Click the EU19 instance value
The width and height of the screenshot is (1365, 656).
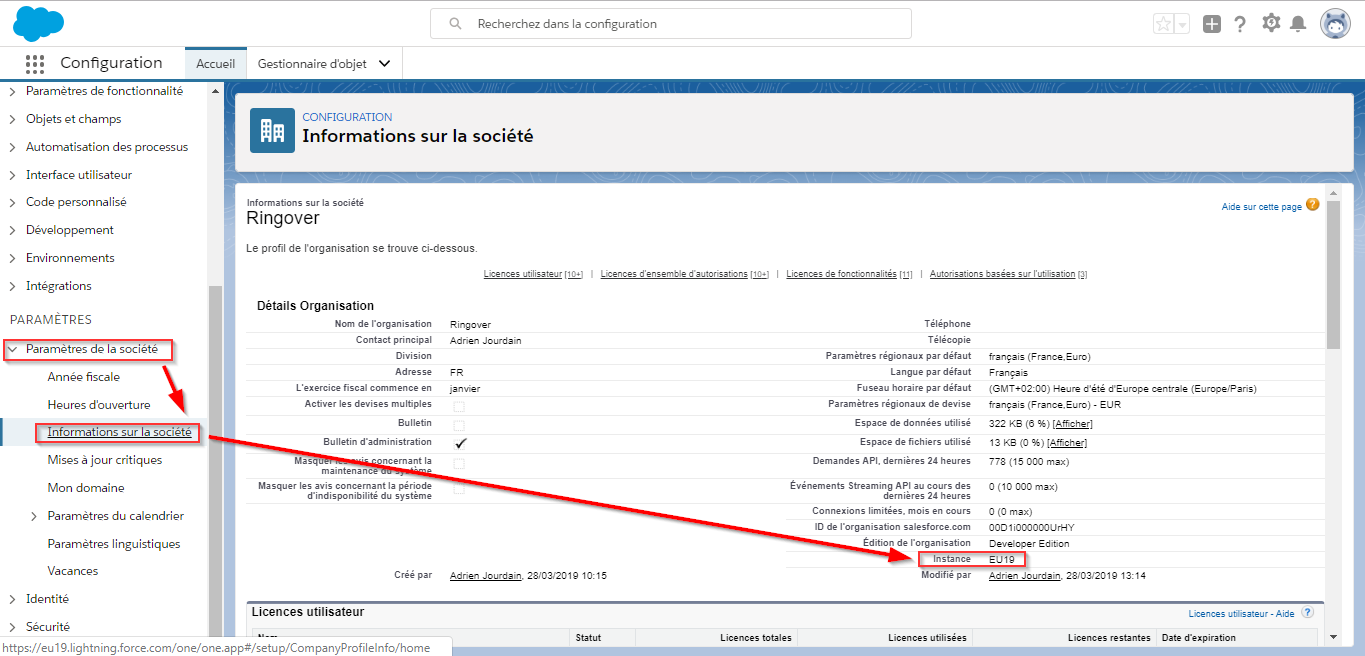tap(1001, 559)
